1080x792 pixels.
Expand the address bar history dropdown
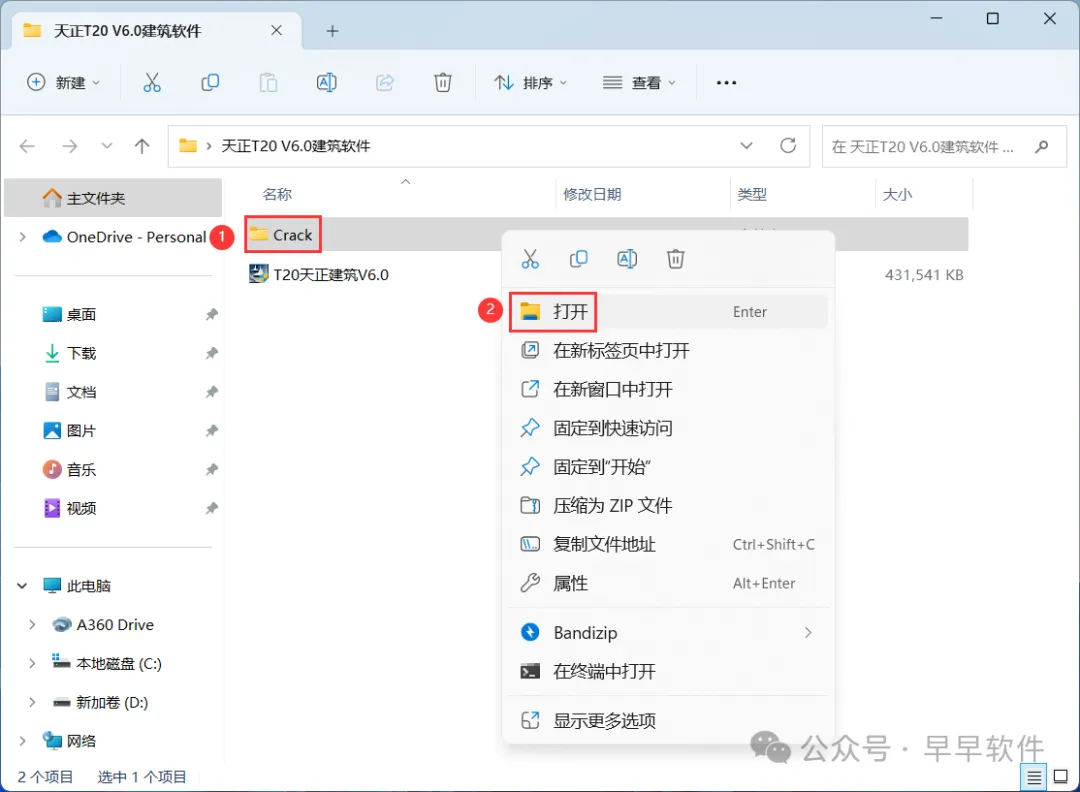click(746, 145)
